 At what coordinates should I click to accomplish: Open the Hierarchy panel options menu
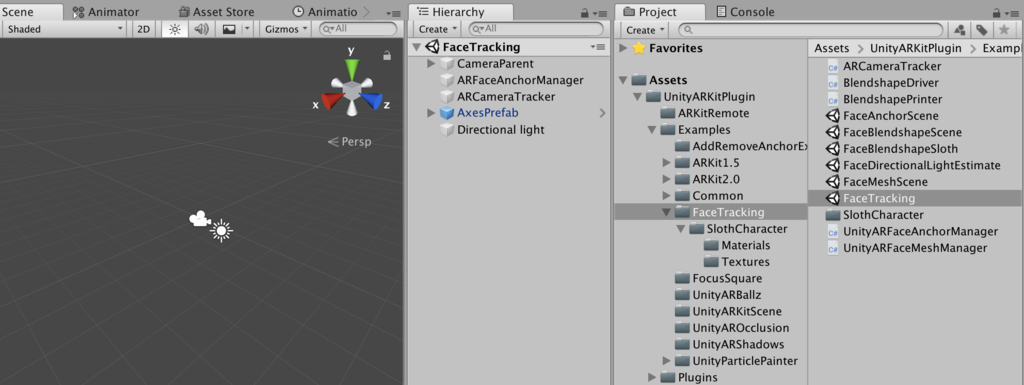coord(599,13)
